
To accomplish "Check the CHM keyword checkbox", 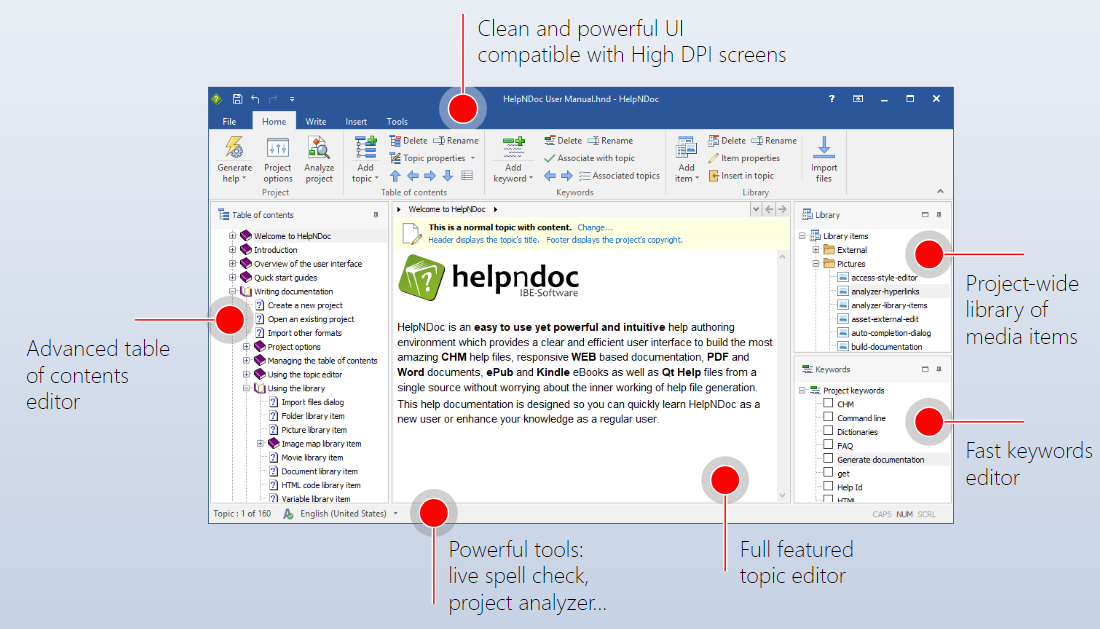I will click(x=829, y=403).
